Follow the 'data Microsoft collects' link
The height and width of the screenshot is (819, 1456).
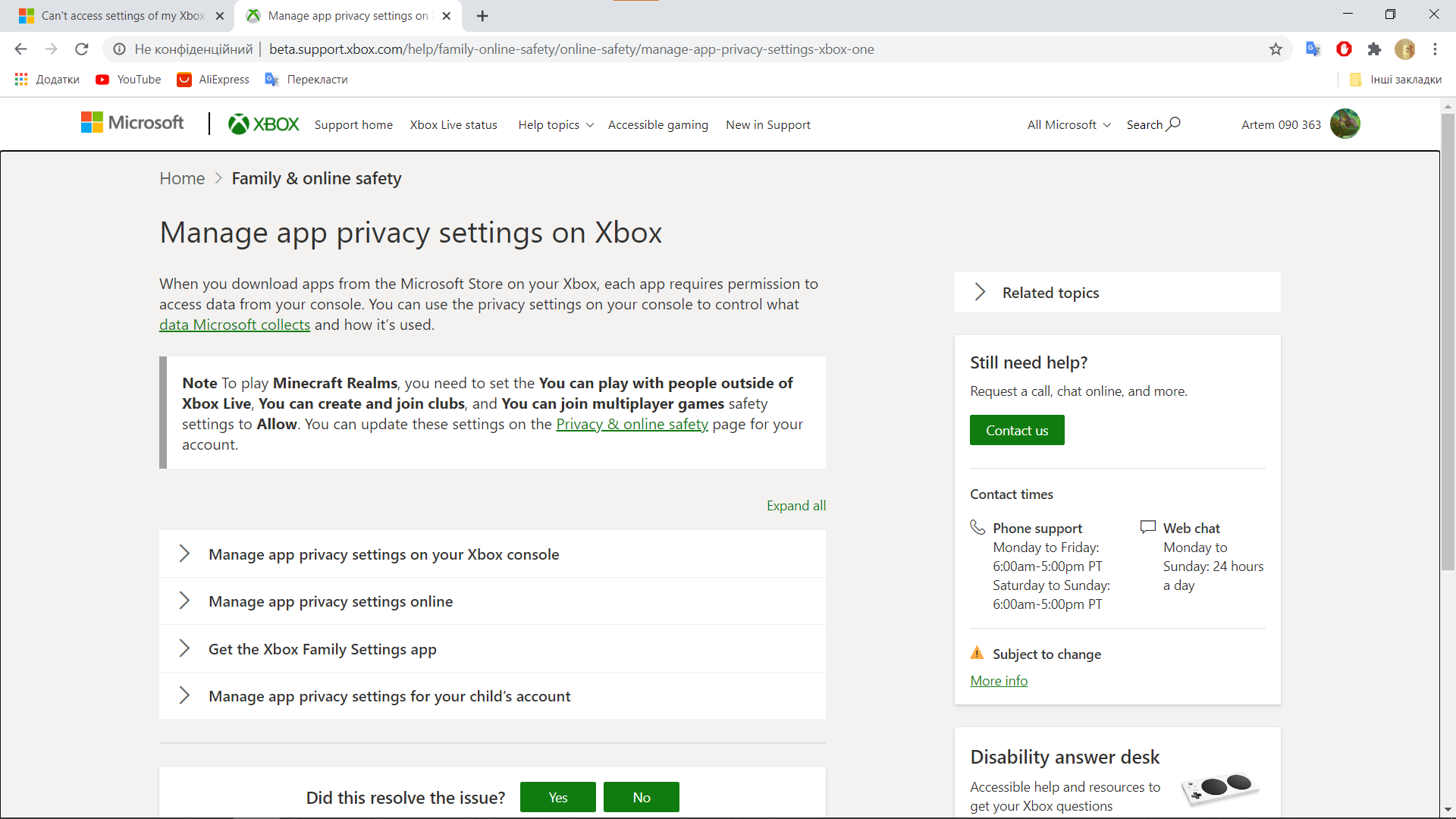234,325
